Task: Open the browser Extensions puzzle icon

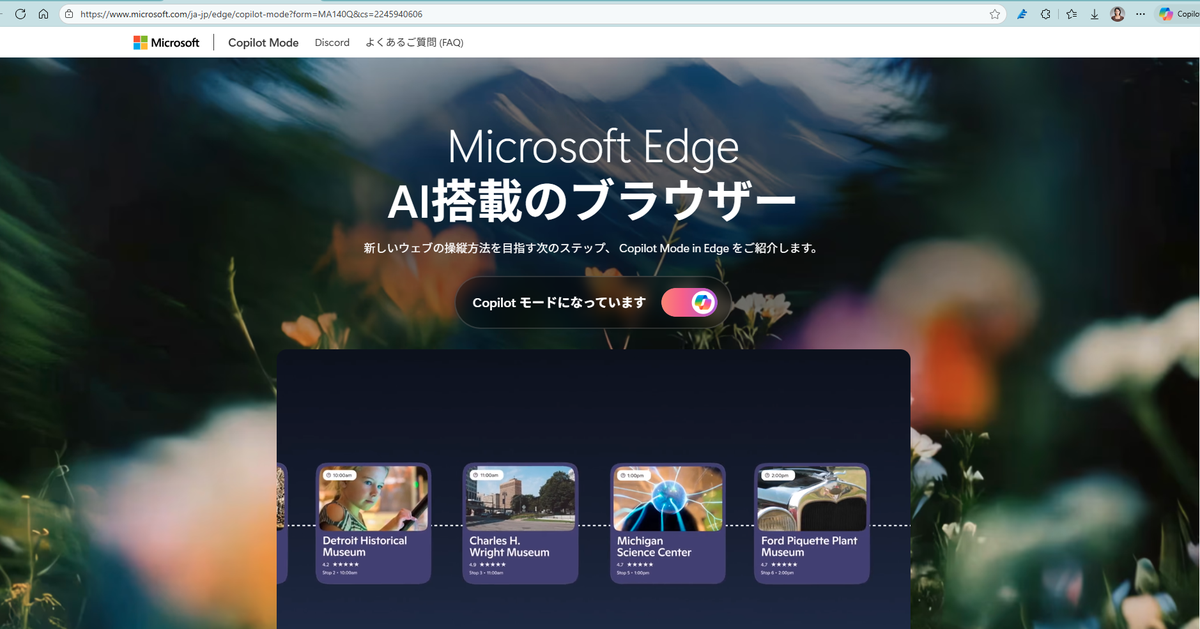Action: [1046, 14]
